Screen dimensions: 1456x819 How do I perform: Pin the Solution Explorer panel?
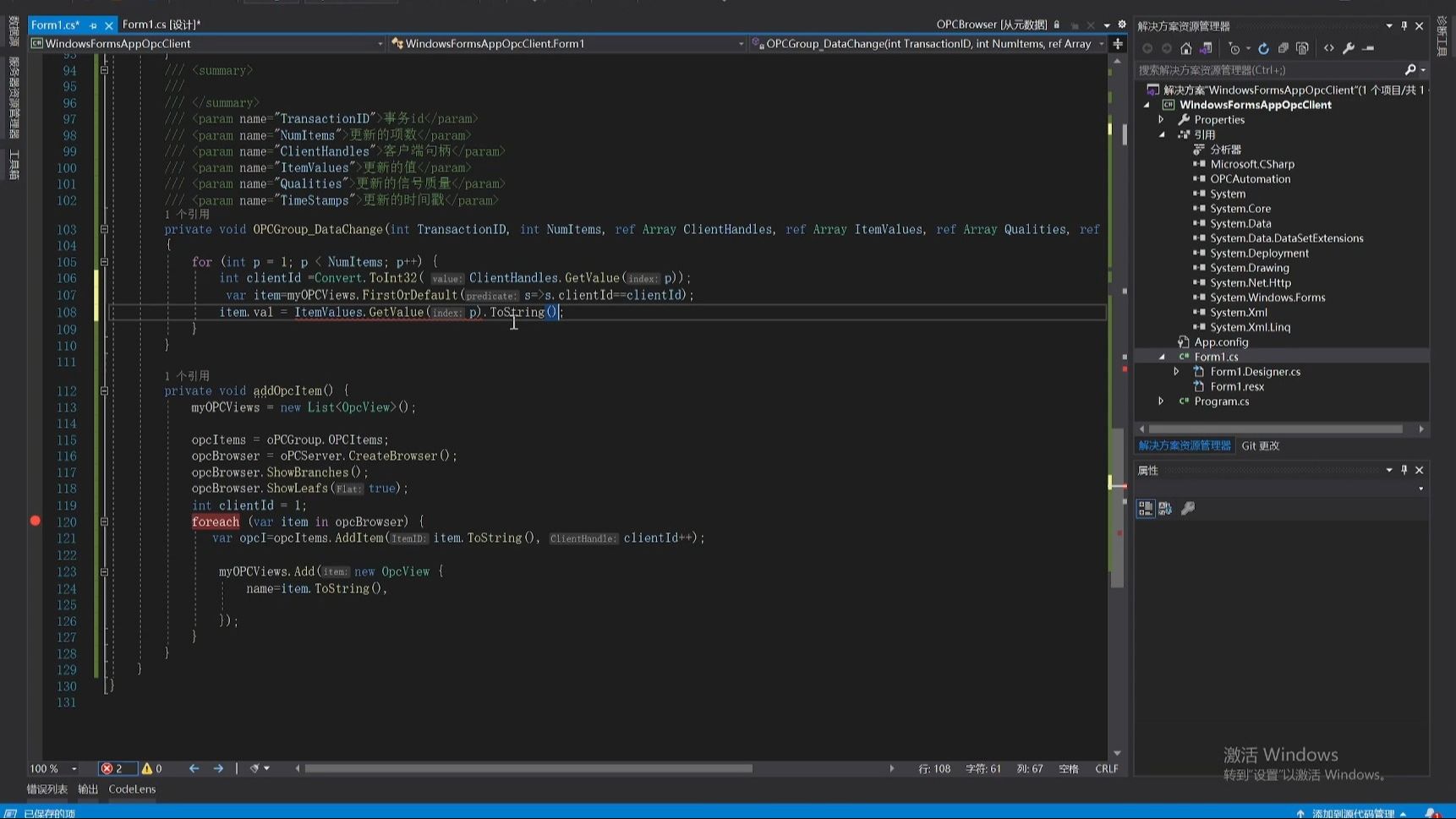1404,25
